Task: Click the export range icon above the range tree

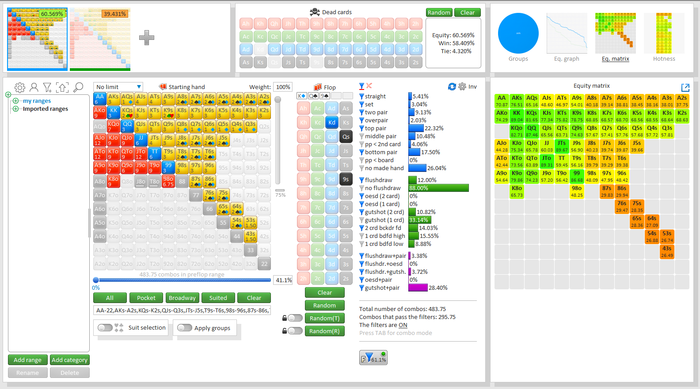Action: pyautogui.click(x=62, y=88)
